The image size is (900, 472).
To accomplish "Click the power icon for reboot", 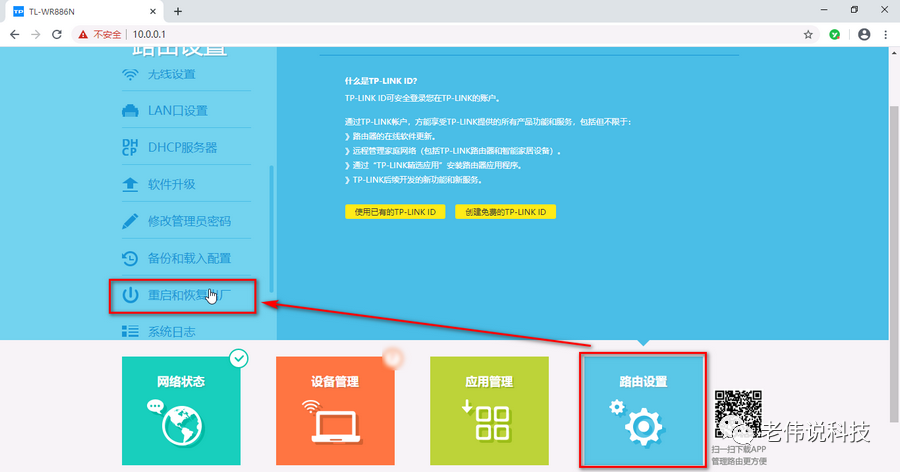I will point(130,295).
